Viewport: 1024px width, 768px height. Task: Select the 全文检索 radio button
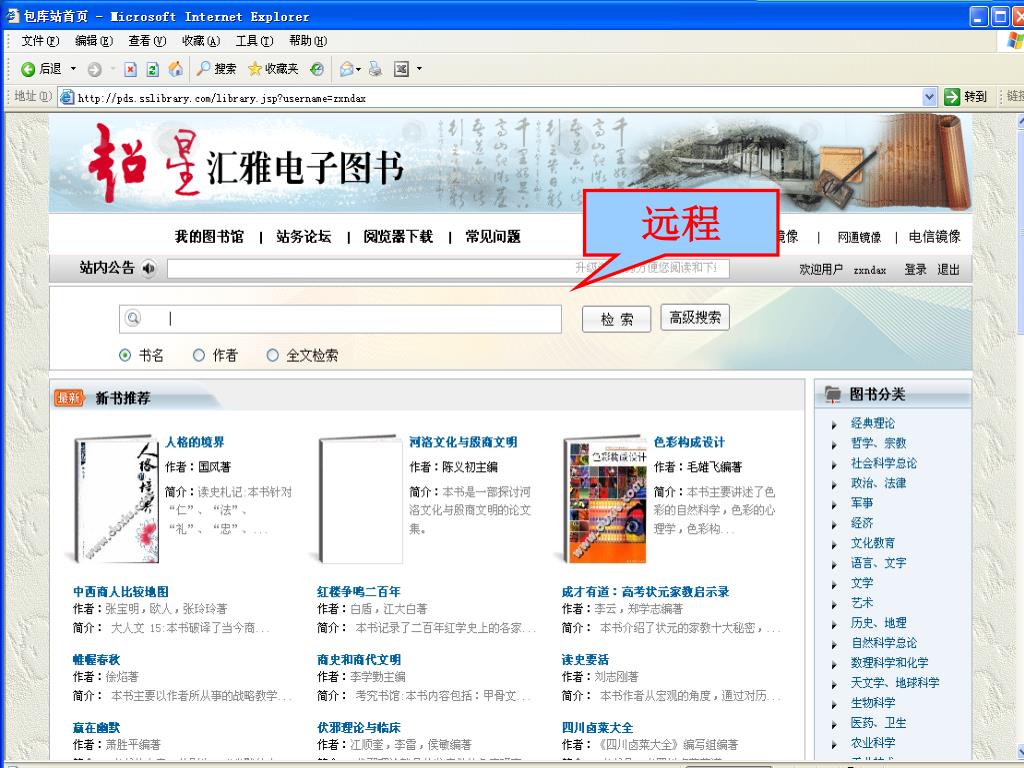tap(272, 355)
